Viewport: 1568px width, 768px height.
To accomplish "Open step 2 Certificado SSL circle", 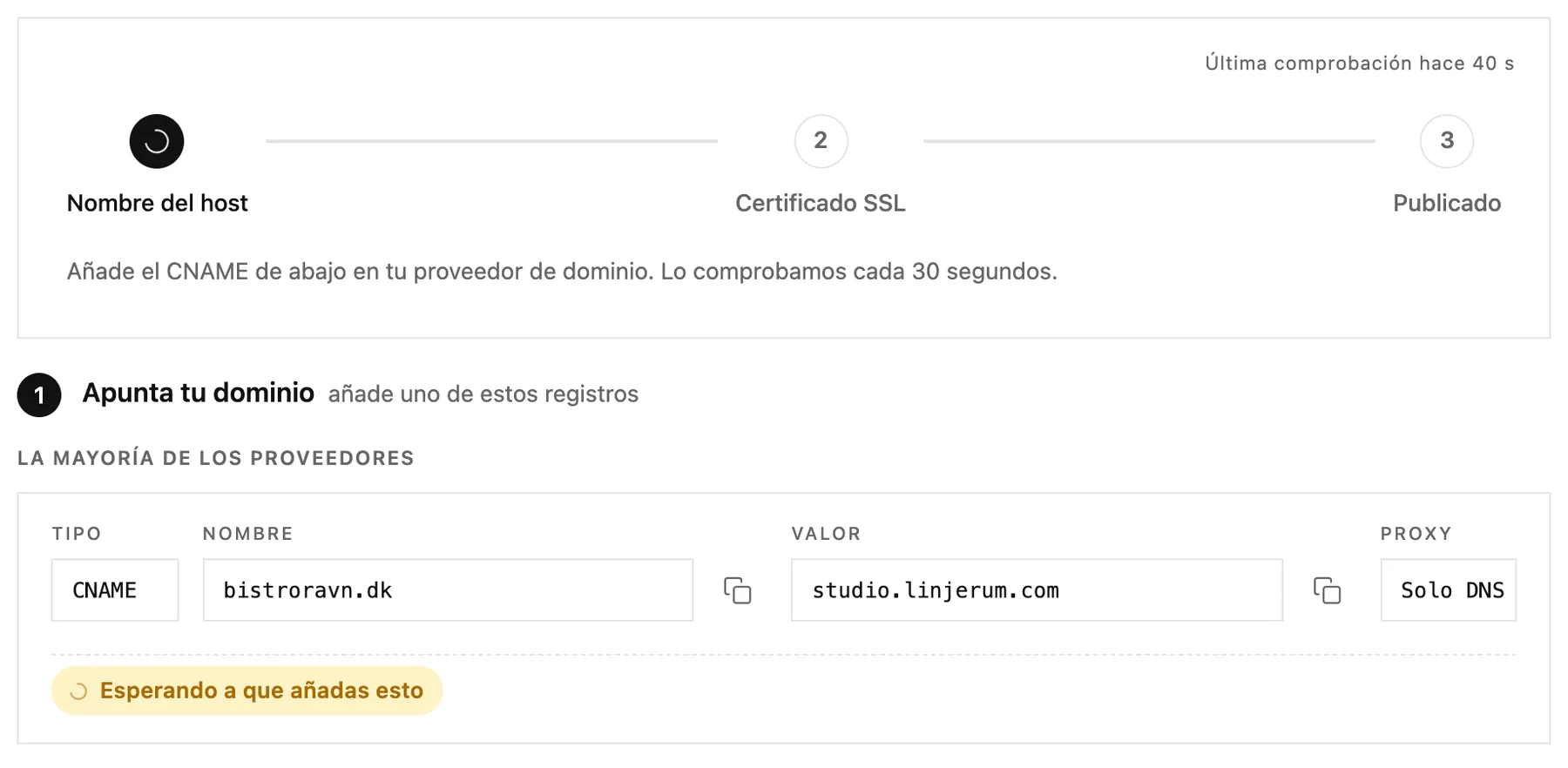I will coord(821,141).
